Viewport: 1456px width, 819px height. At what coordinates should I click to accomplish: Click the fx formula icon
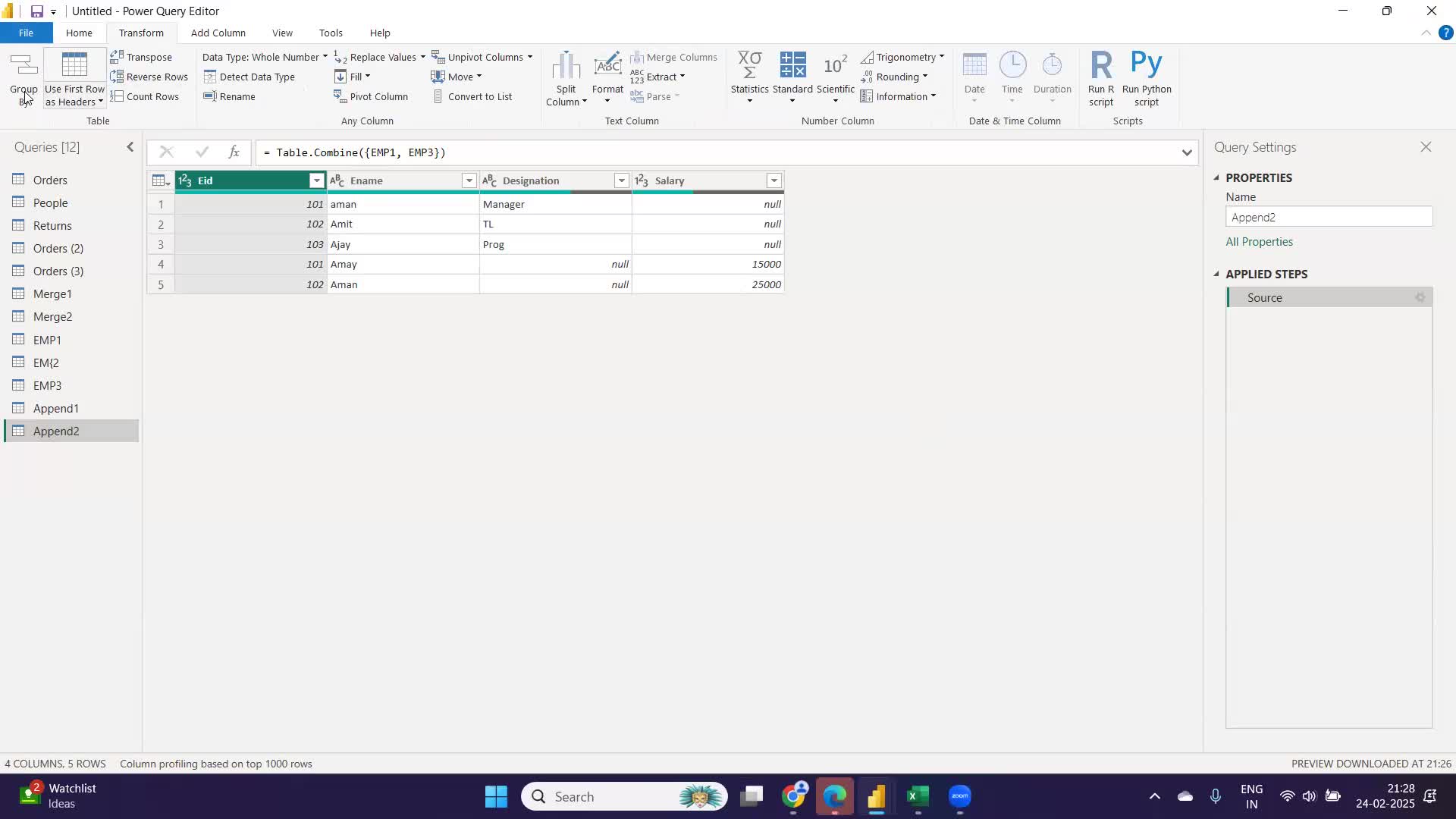234,152
